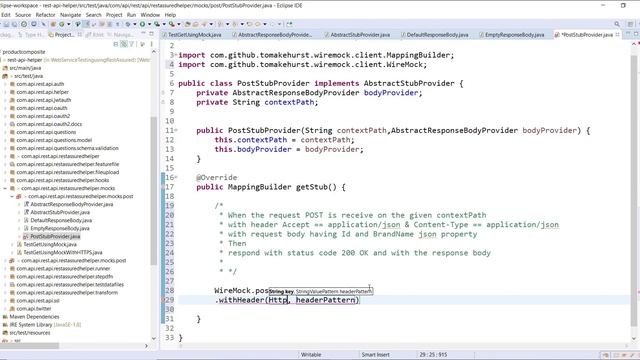The image size is (640, 360).
Task: Click the New Java Package icon
Action: (x=53, y=24)
